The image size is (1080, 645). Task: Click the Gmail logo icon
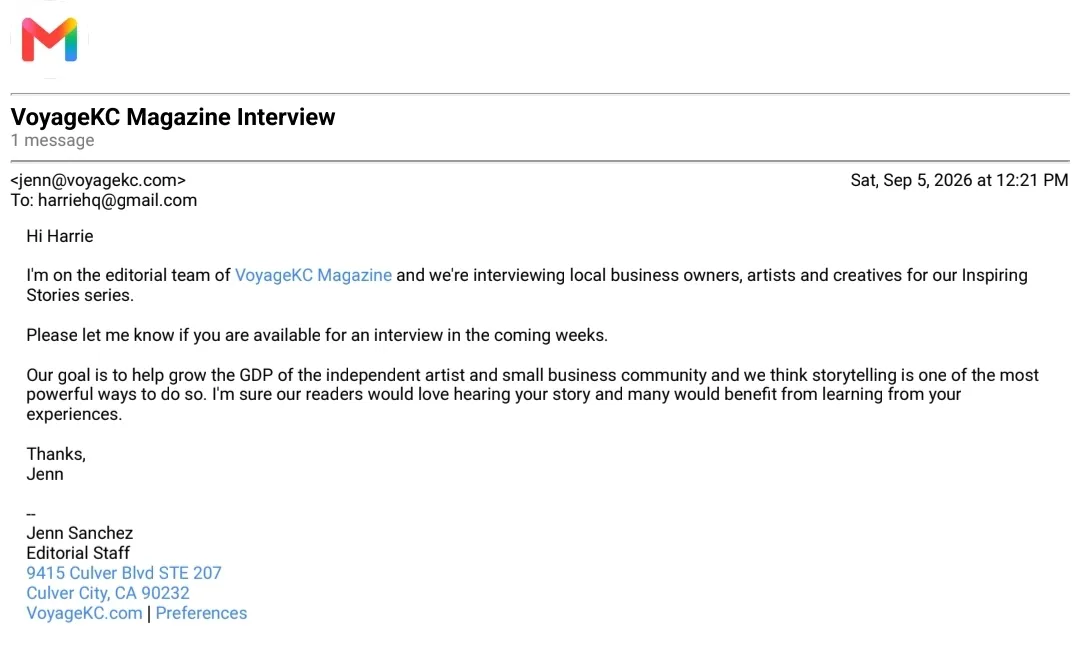50,39
